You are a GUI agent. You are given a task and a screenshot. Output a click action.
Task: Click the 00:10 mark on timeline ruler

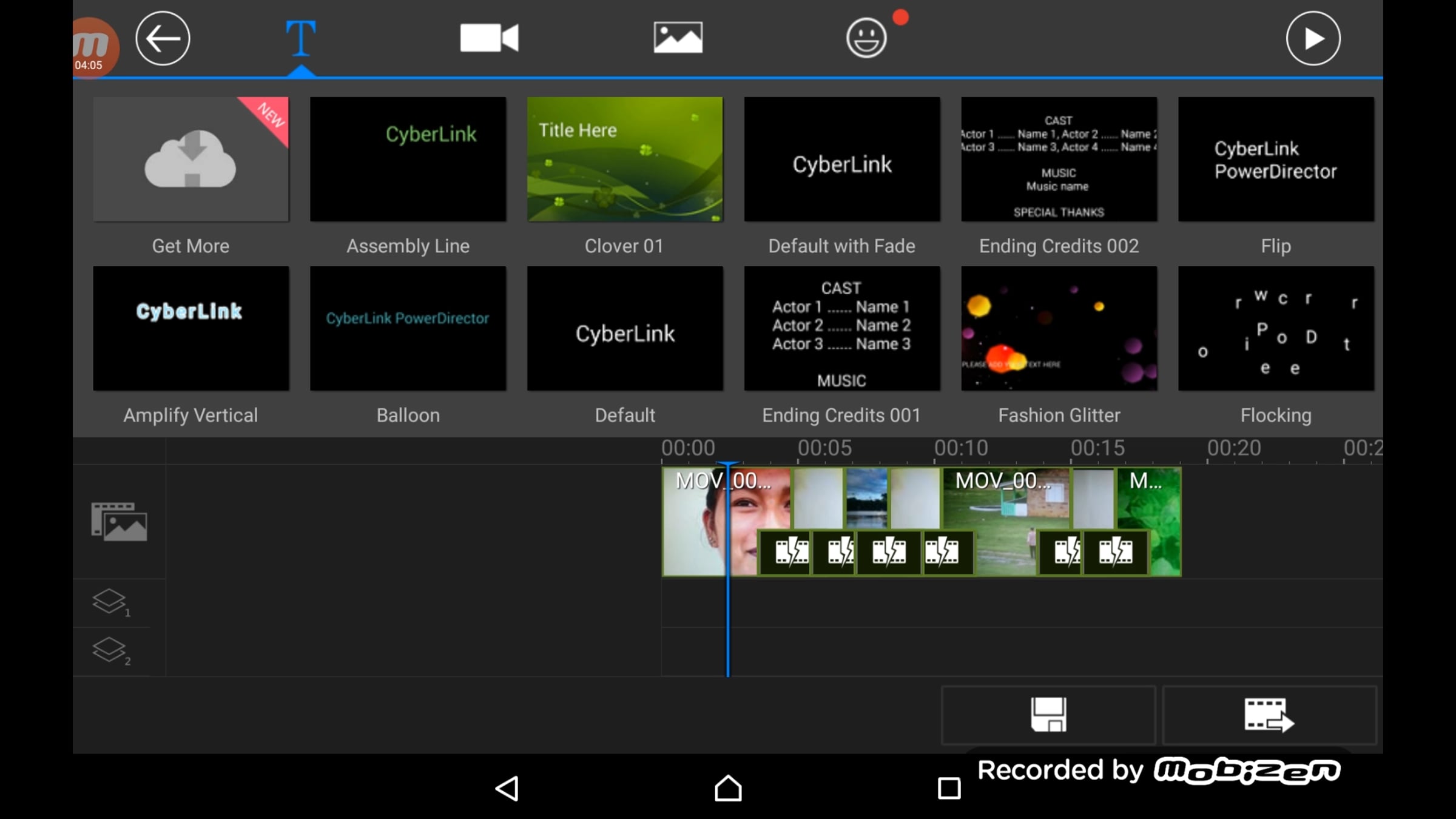point(961,448)
